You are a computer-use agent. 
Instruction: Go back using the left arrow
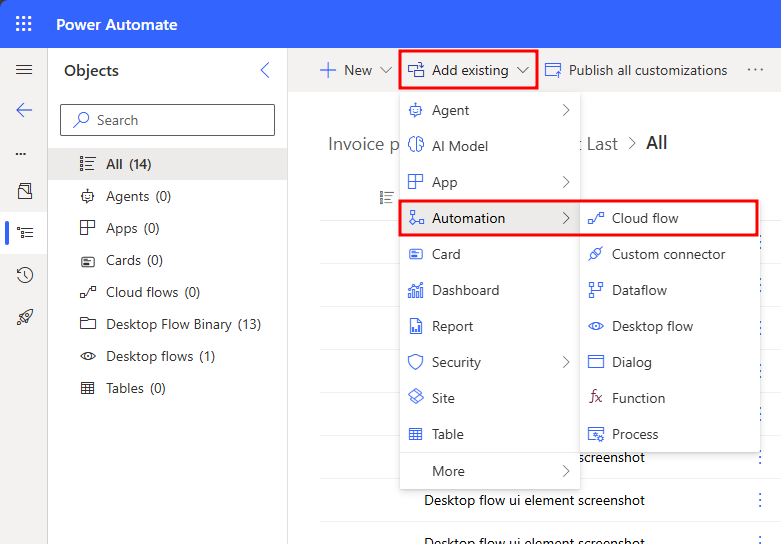point(24,110)
